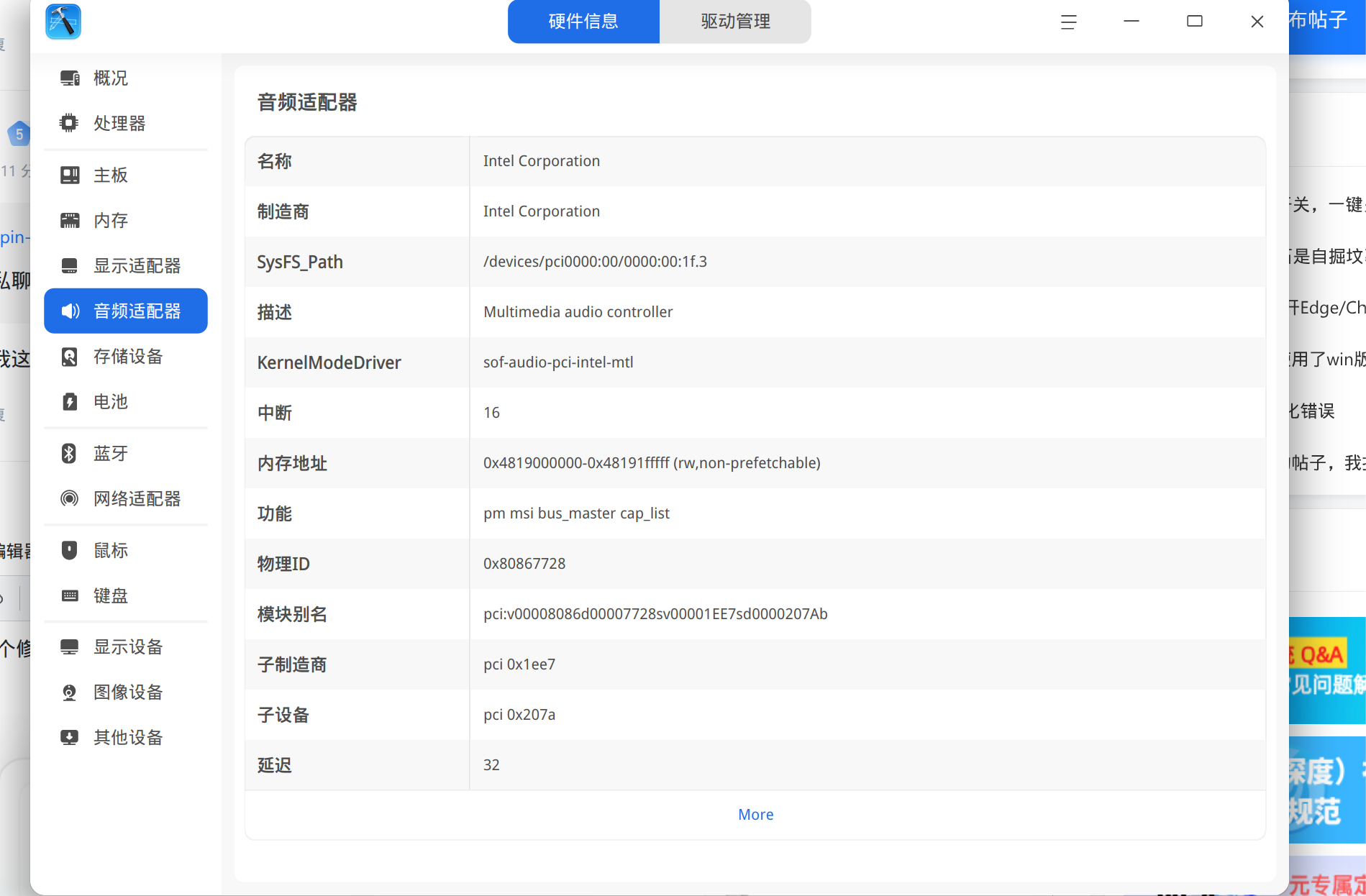Image resolution: width=1366 pixels, height=896 pixels.
Task: Open the 网络适配器 network adapter icon
Action: click(70, 498)
